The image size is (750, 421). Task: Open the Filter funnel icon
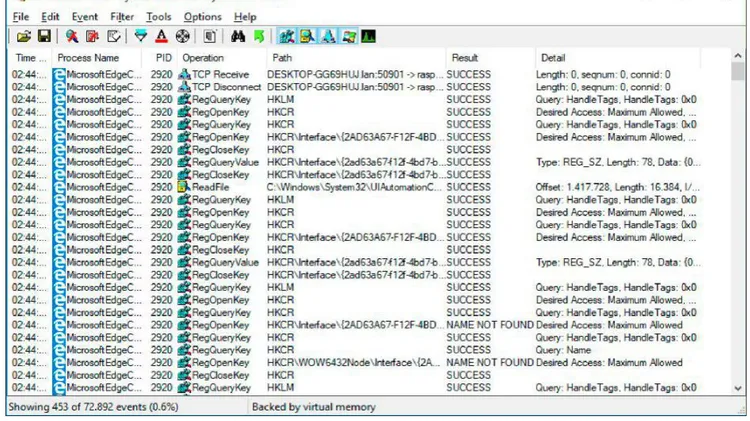click(x=141, y=36)
